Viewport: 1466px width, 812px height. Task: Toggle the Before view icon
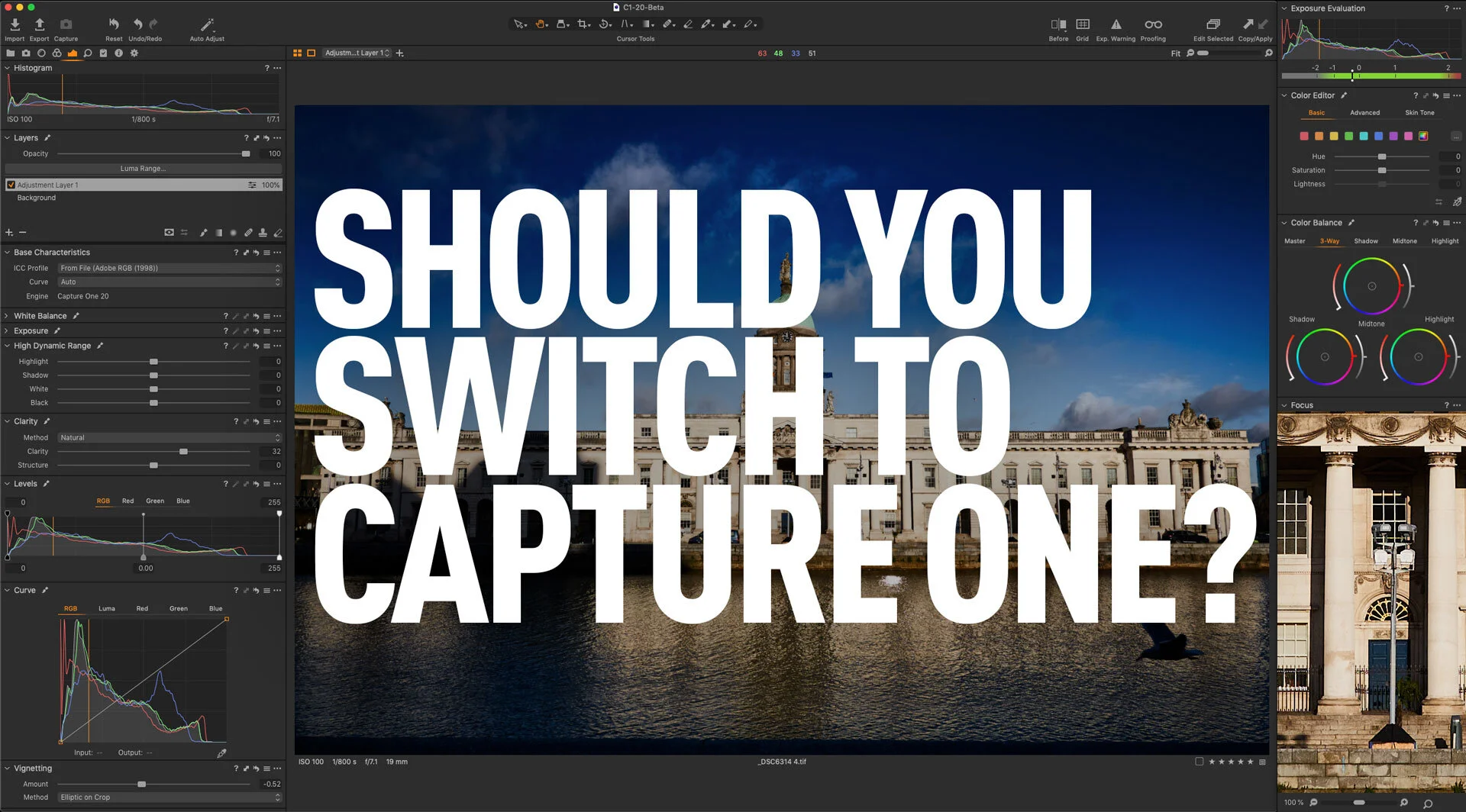(1058, 25)
